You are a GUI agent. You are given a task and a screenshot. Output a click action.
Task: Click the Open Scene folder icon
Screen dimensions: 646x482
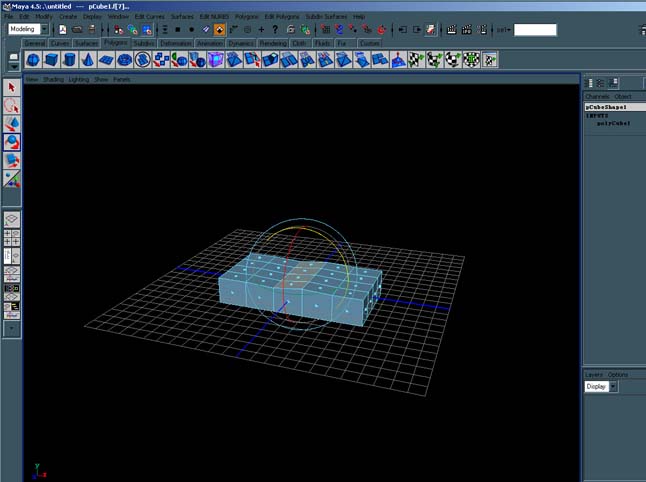tap(77, 30)
